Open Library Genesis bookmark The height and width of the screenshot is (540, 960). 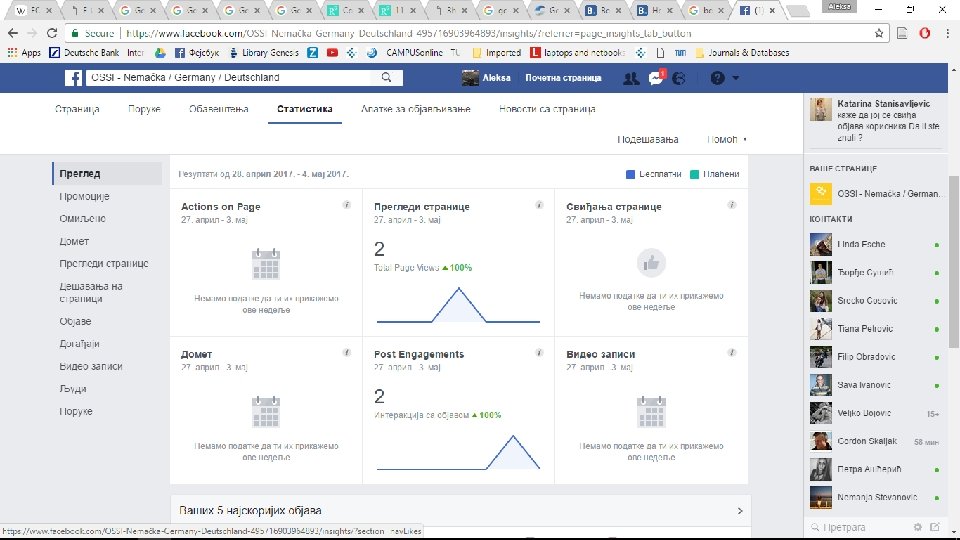tap(264, 53)
